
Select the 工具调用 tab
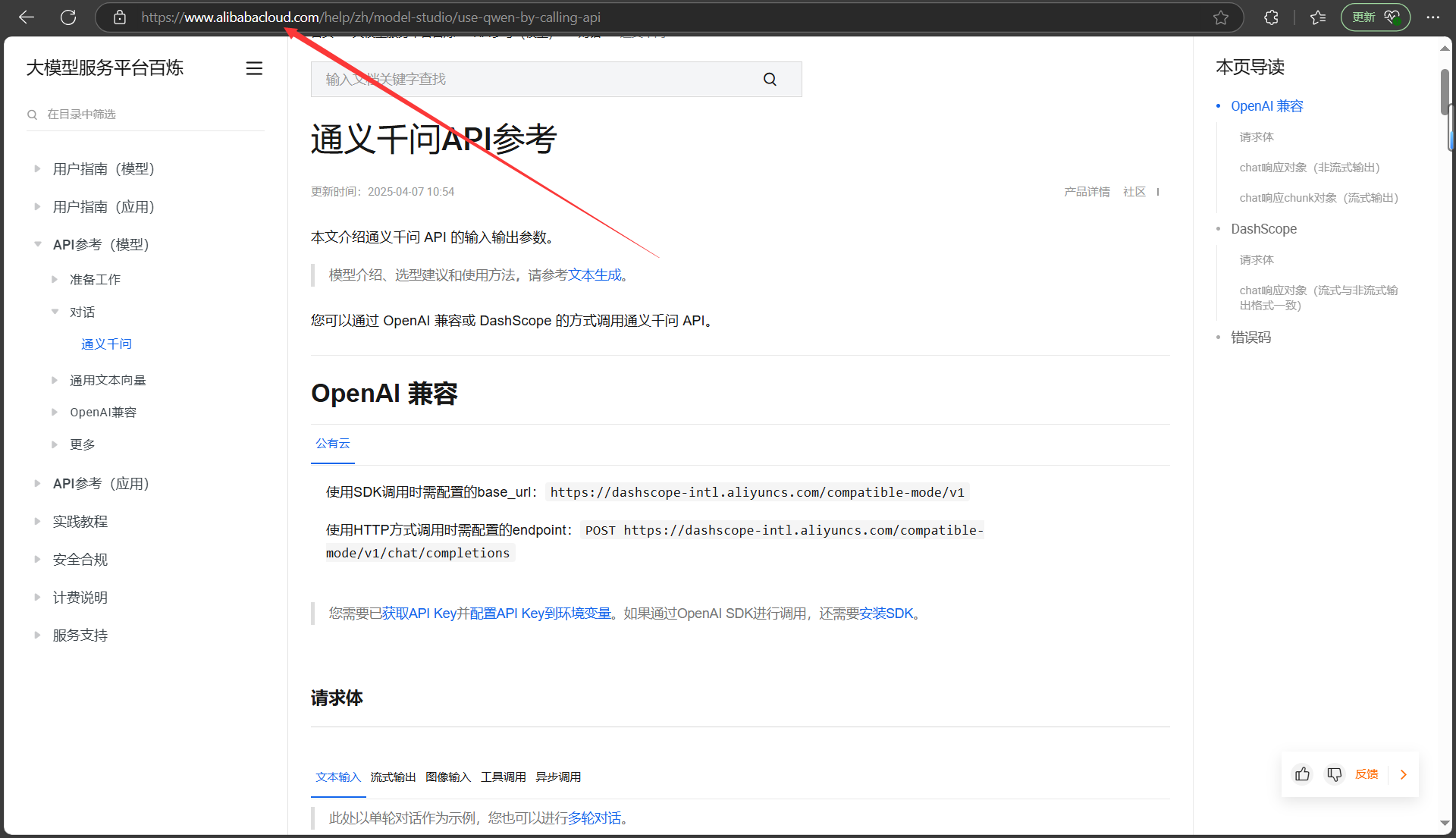click(503, 777)
